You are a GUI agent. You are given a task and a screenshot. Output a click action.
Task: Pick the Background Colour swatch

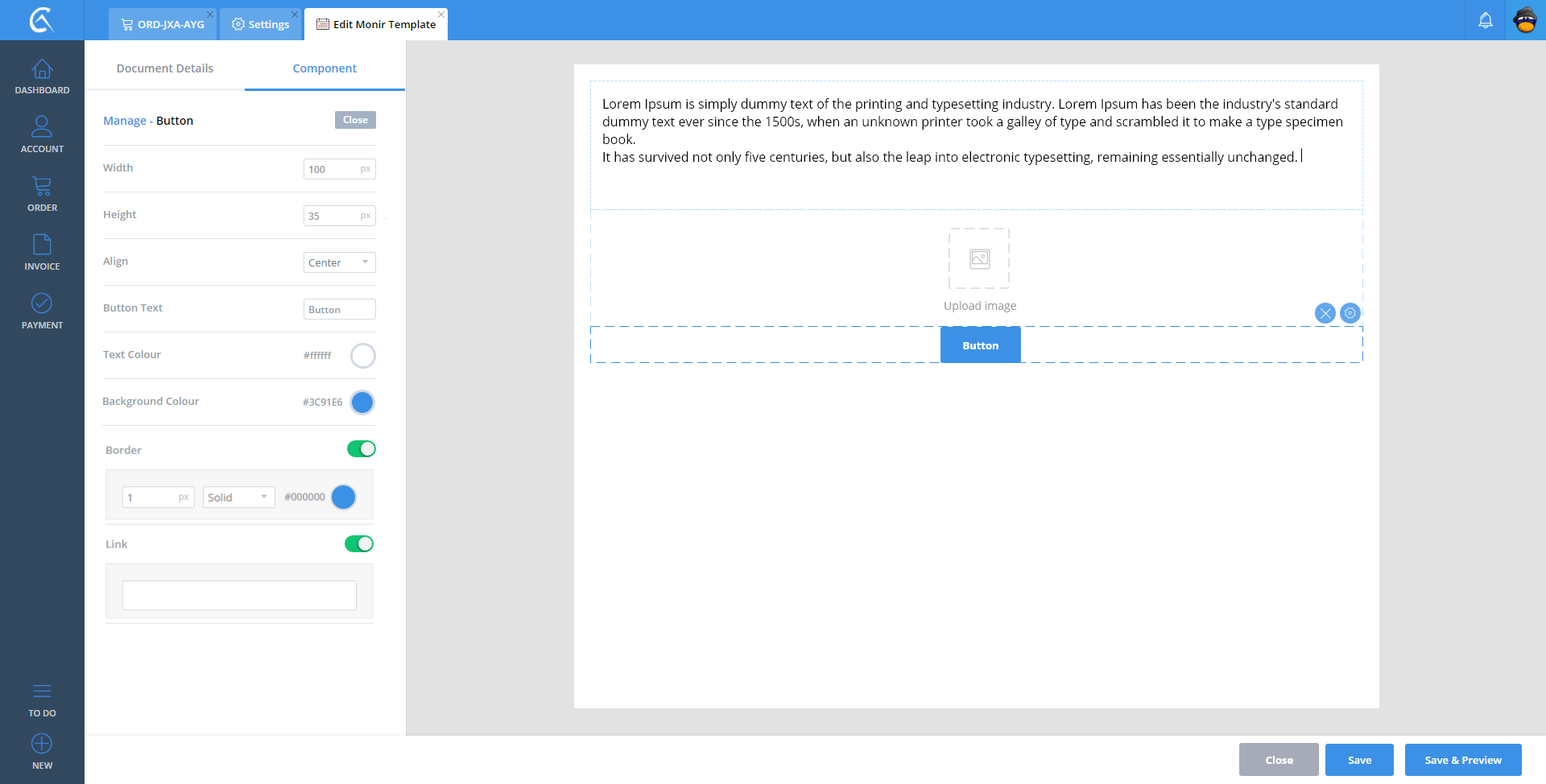coord(362,402)
